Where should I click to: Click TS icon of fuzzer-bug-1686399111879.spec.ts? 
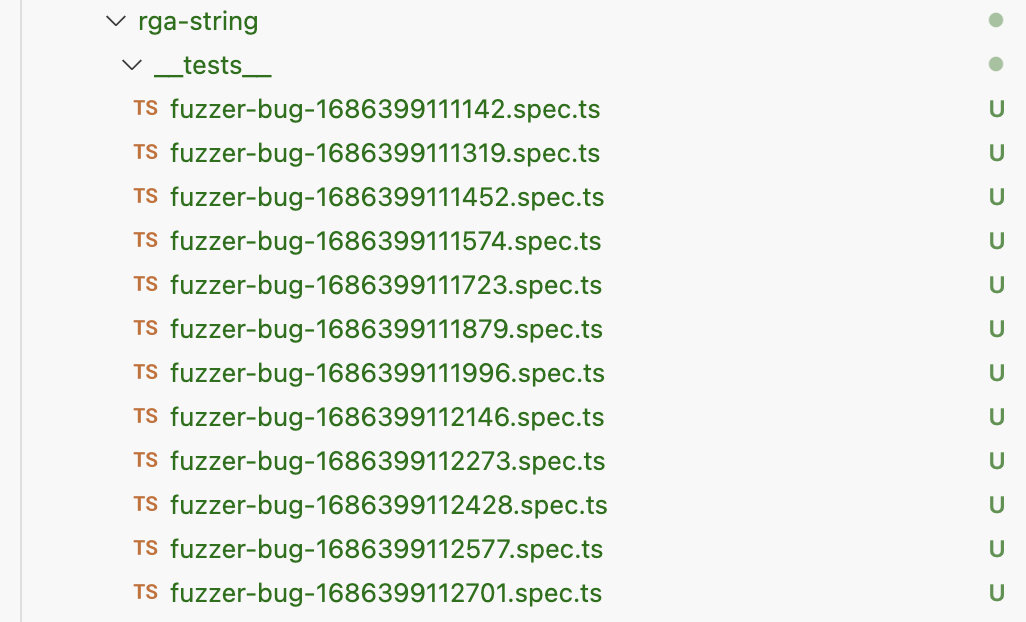pos(146,329)
